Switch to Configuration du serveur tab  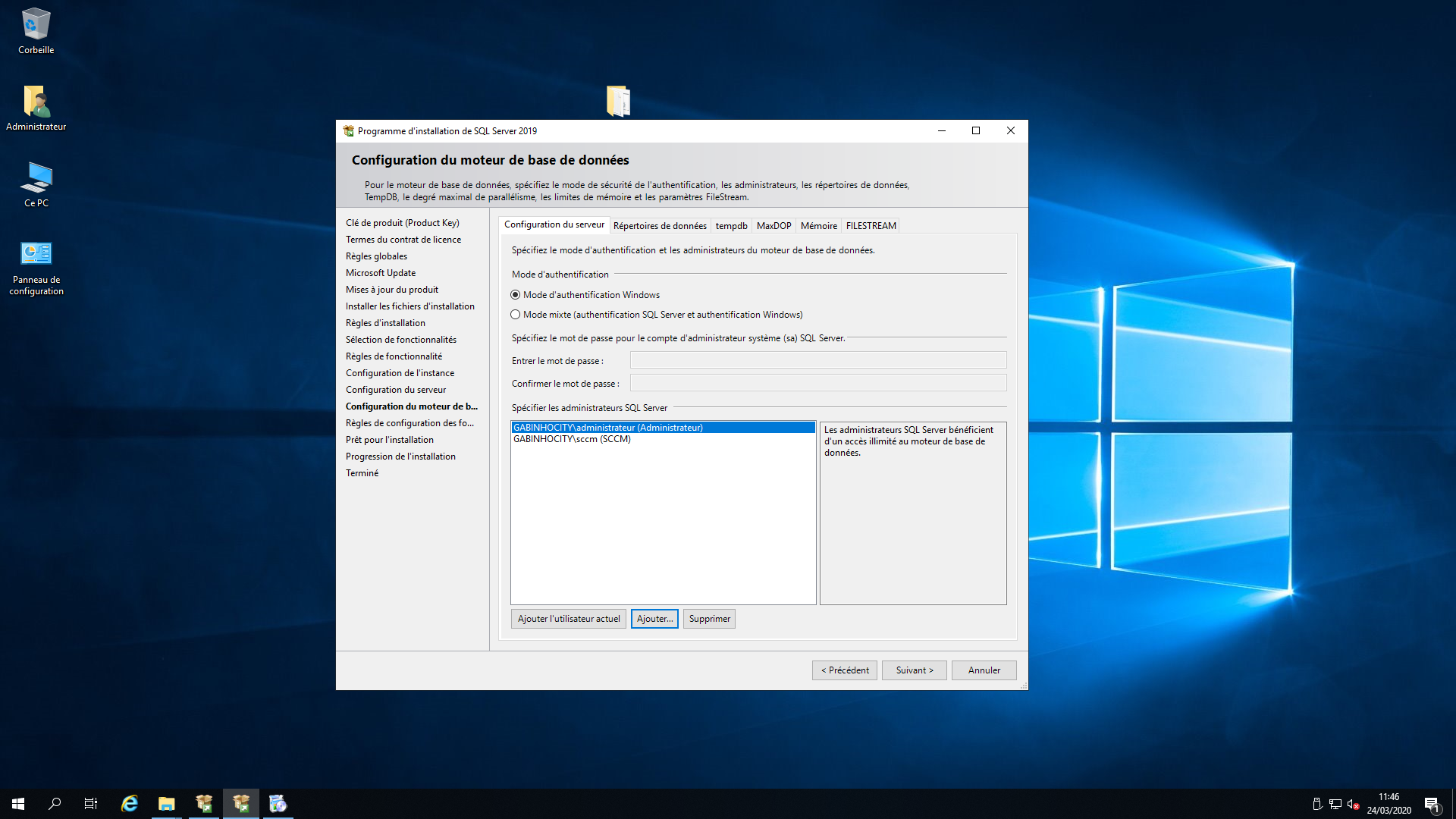pos(554,224)
